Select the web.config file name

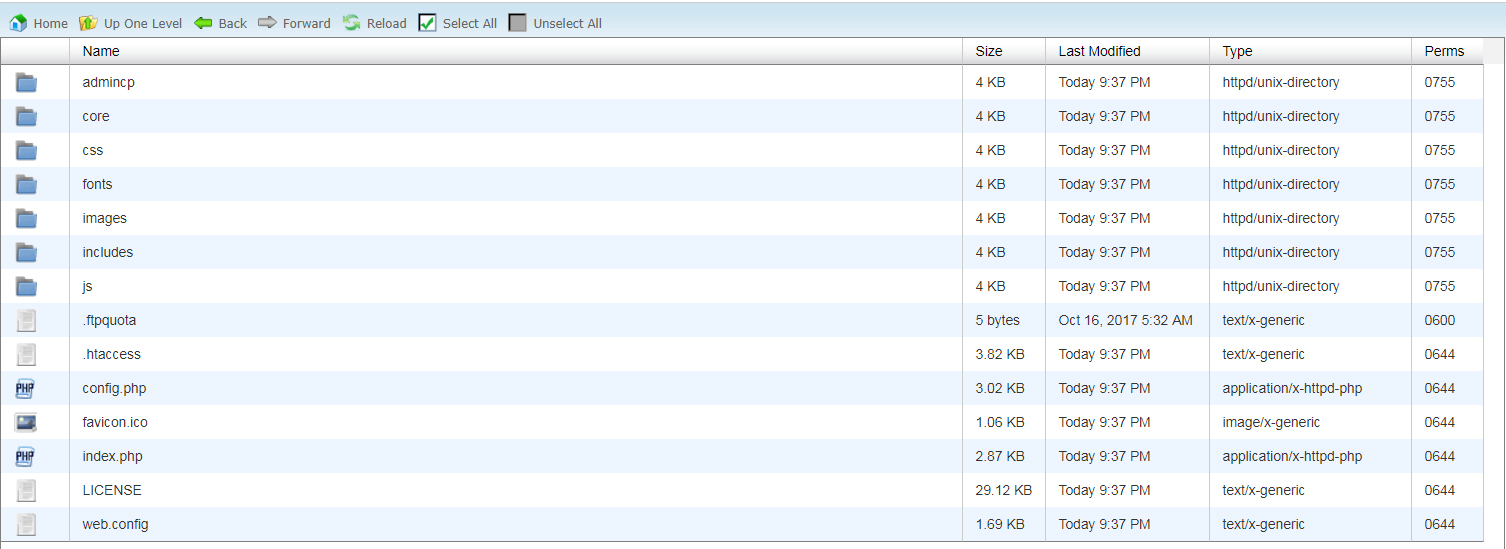click(116, 524)
